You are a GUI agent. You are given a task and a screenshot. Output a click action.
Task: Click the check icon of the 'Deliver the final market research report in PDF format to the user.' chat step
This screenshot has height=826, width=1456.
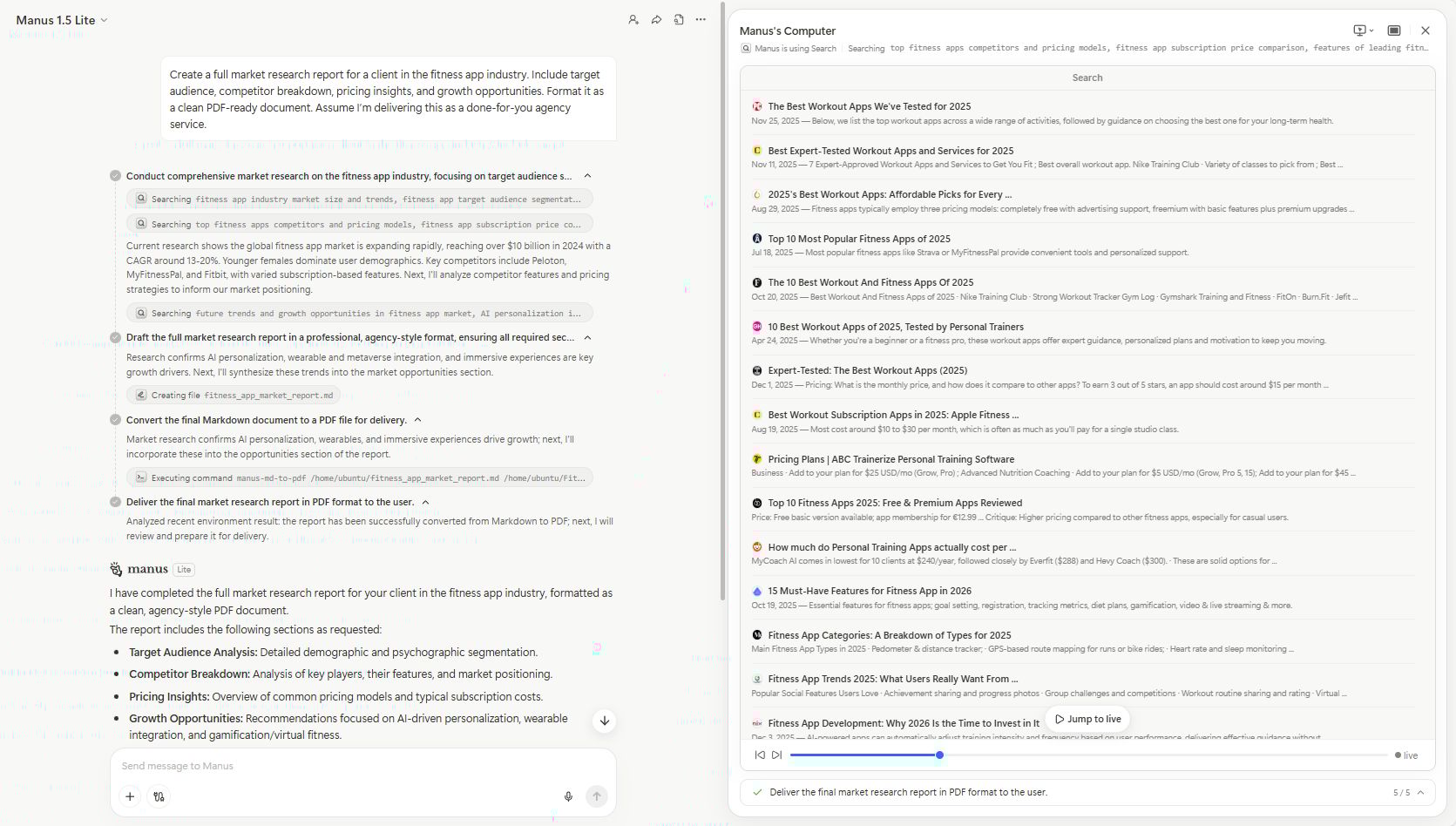coord(115,502)
